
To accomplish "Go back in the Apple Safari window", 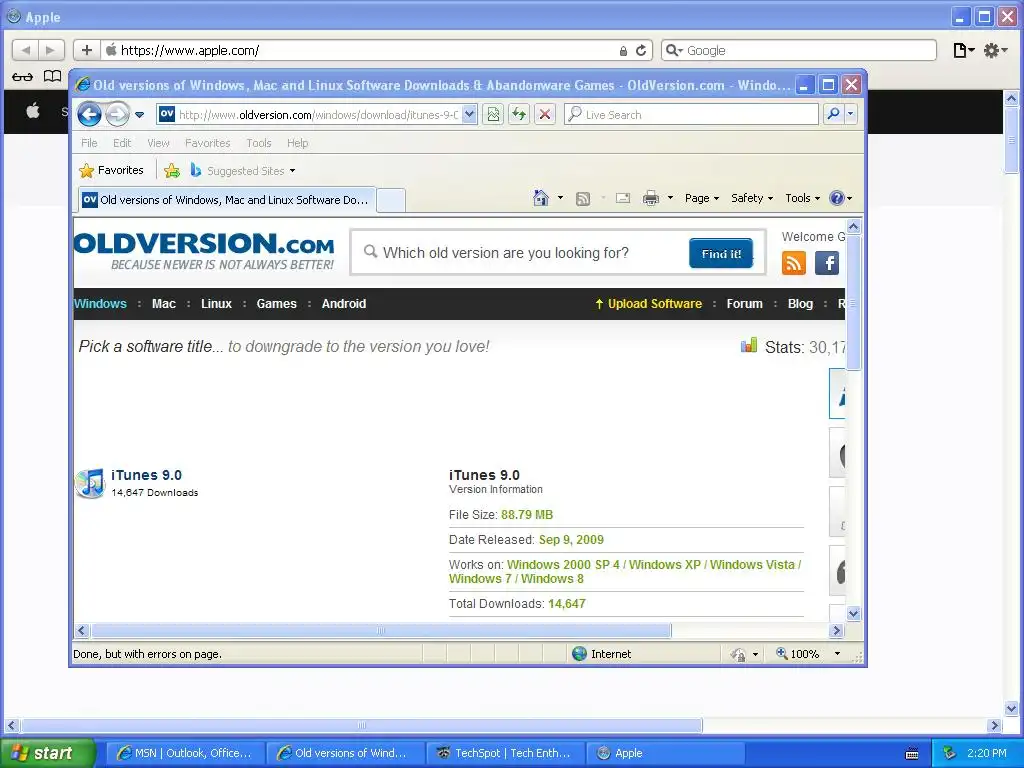I will click(25, 50).
